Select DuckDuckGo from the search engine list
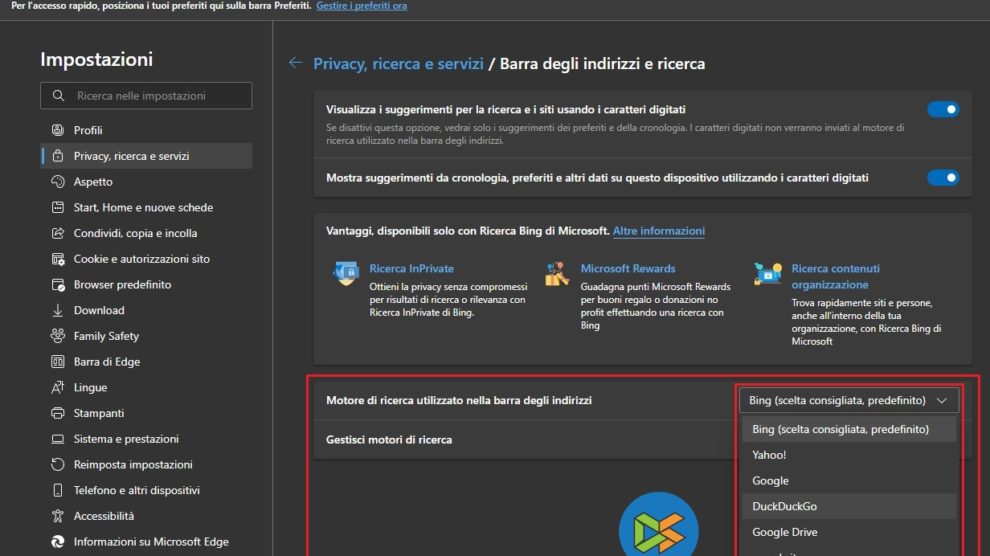Screen dimensions: 990x556 pyautogui.click(x=784, y=507)
